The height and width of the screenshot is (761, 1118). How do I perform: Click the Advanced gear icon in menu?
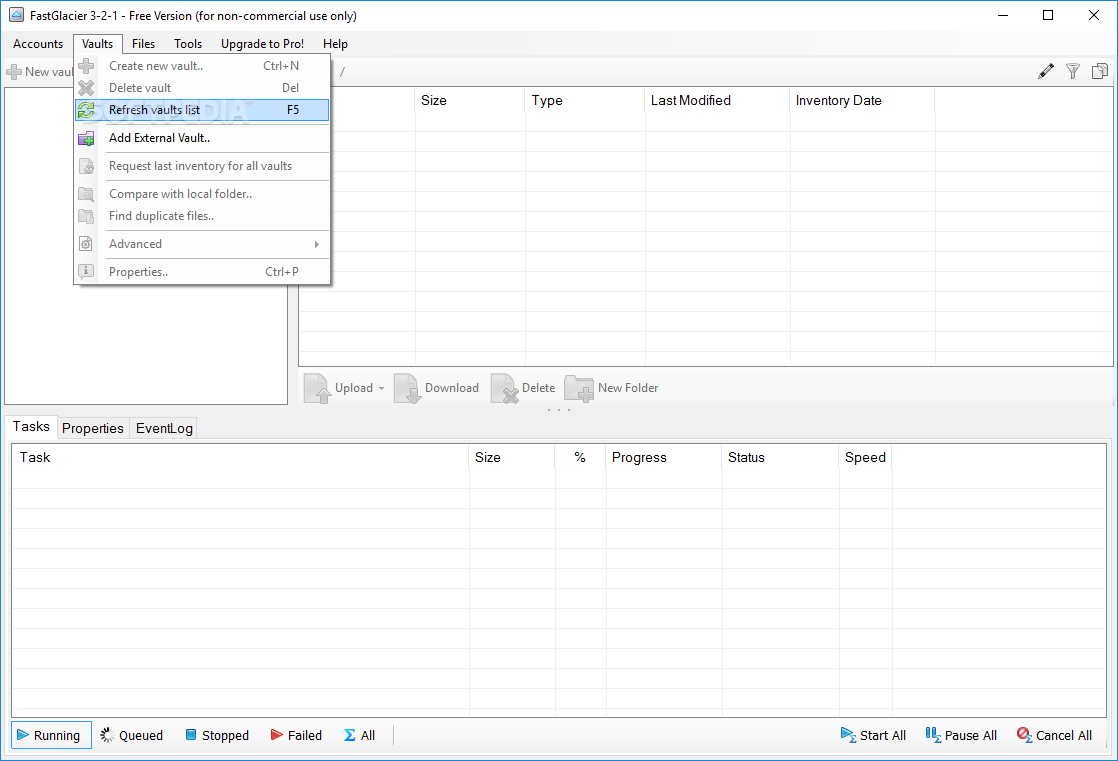pyautogui.click(x=86, y=244)
